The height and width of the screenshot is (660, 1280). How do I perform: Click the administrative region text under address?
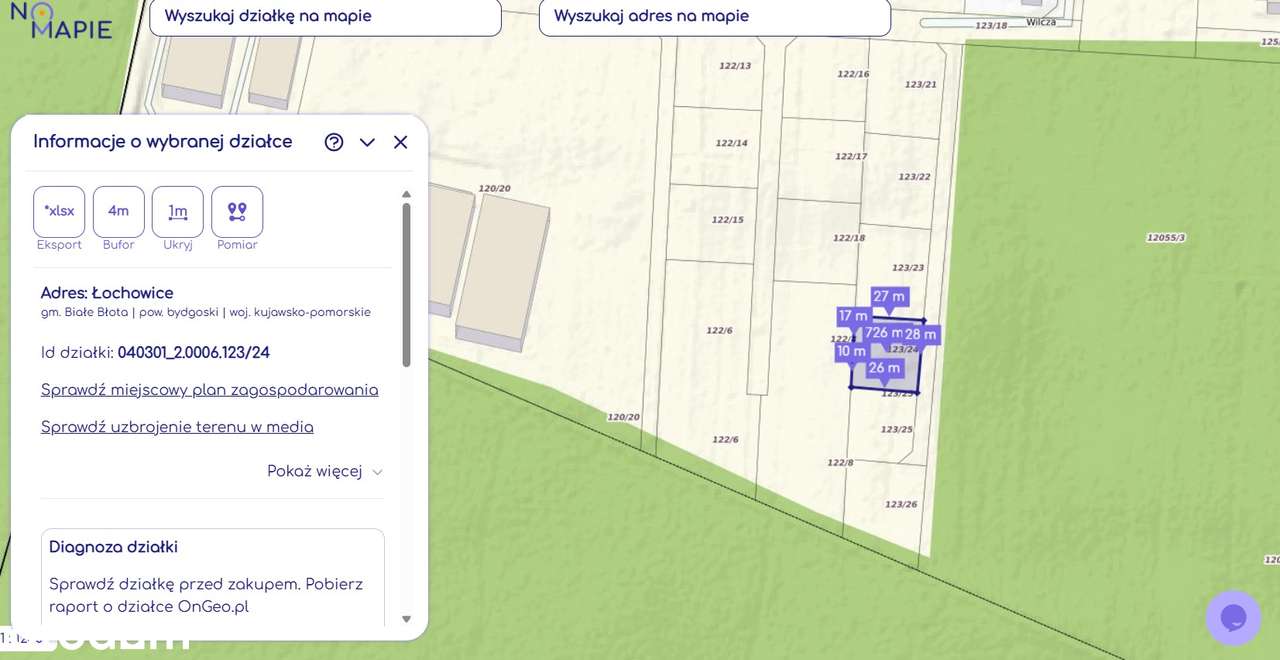pos(206,312)
